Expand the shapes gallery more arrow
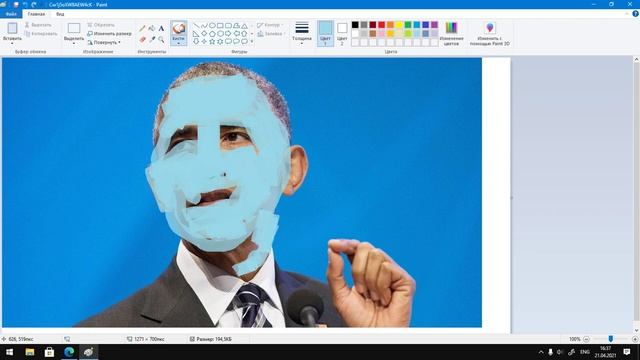Screen dimensions: 640x360 click(252, 41)
